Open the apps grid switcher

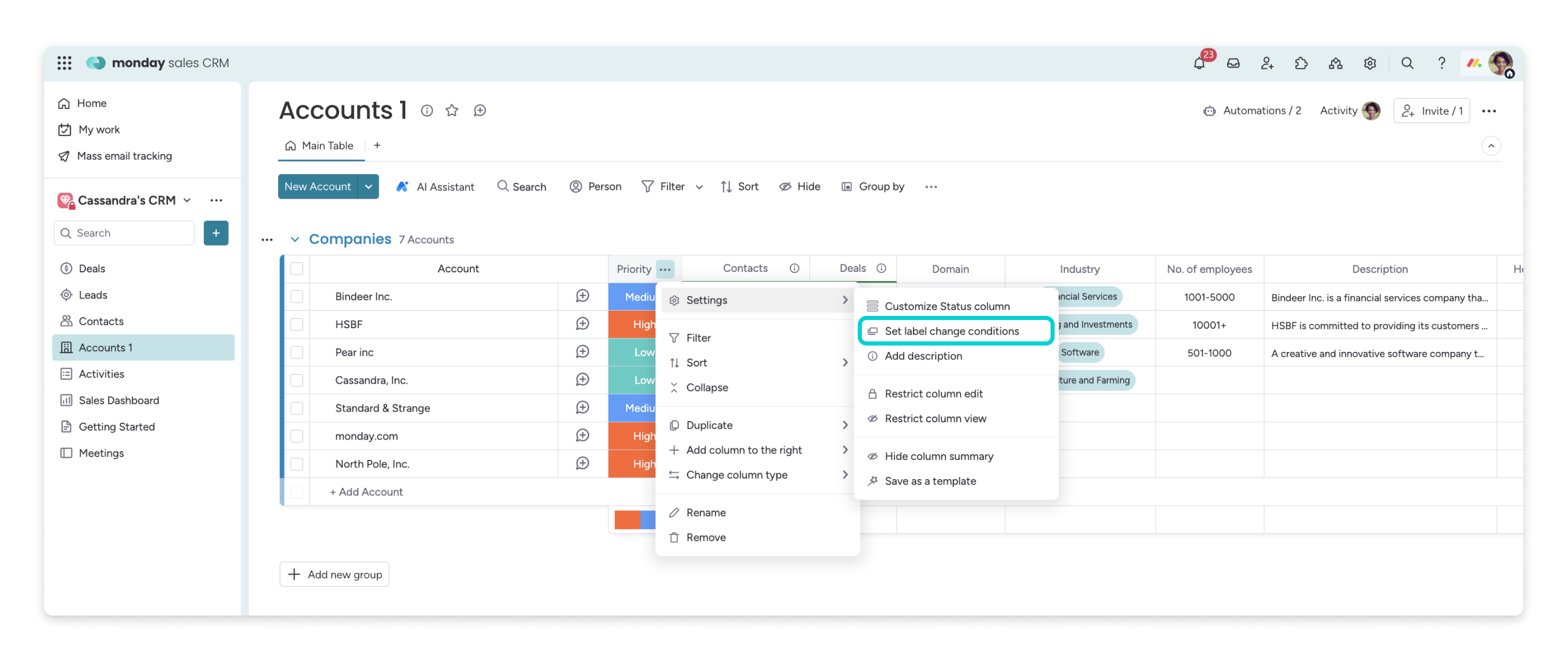tap(64, 63)
